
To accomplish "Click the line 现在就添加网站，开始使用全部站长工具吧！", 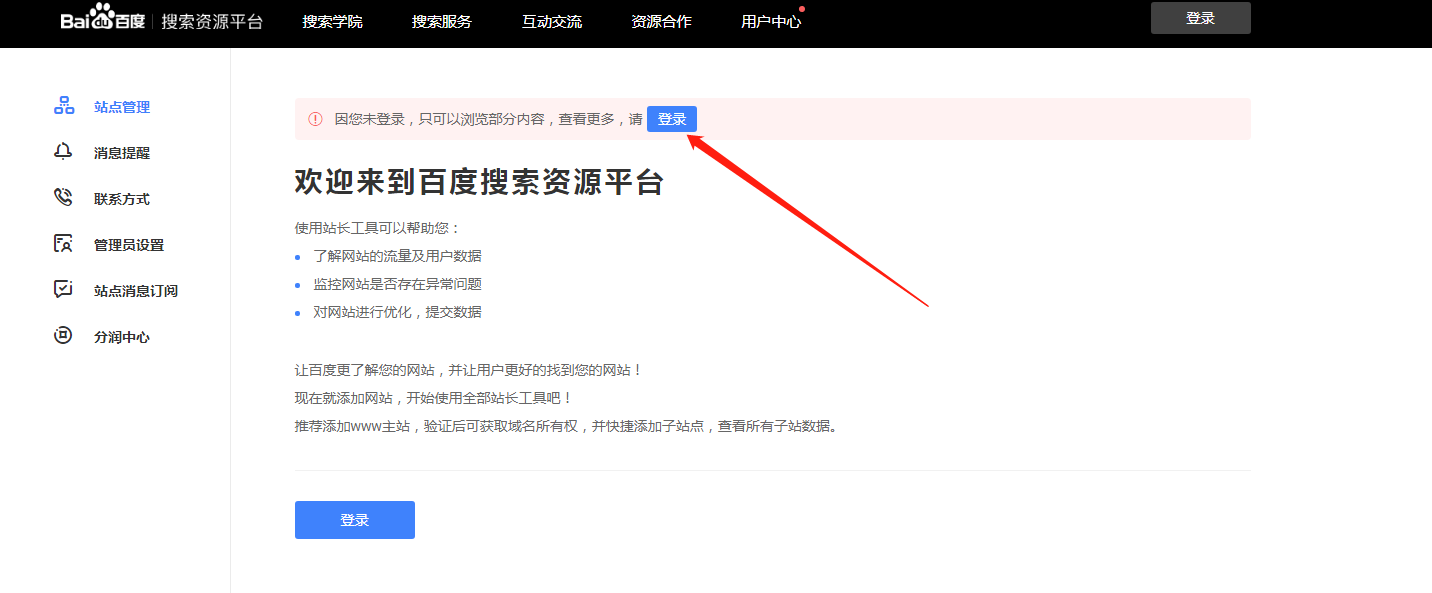I will 433,398.
